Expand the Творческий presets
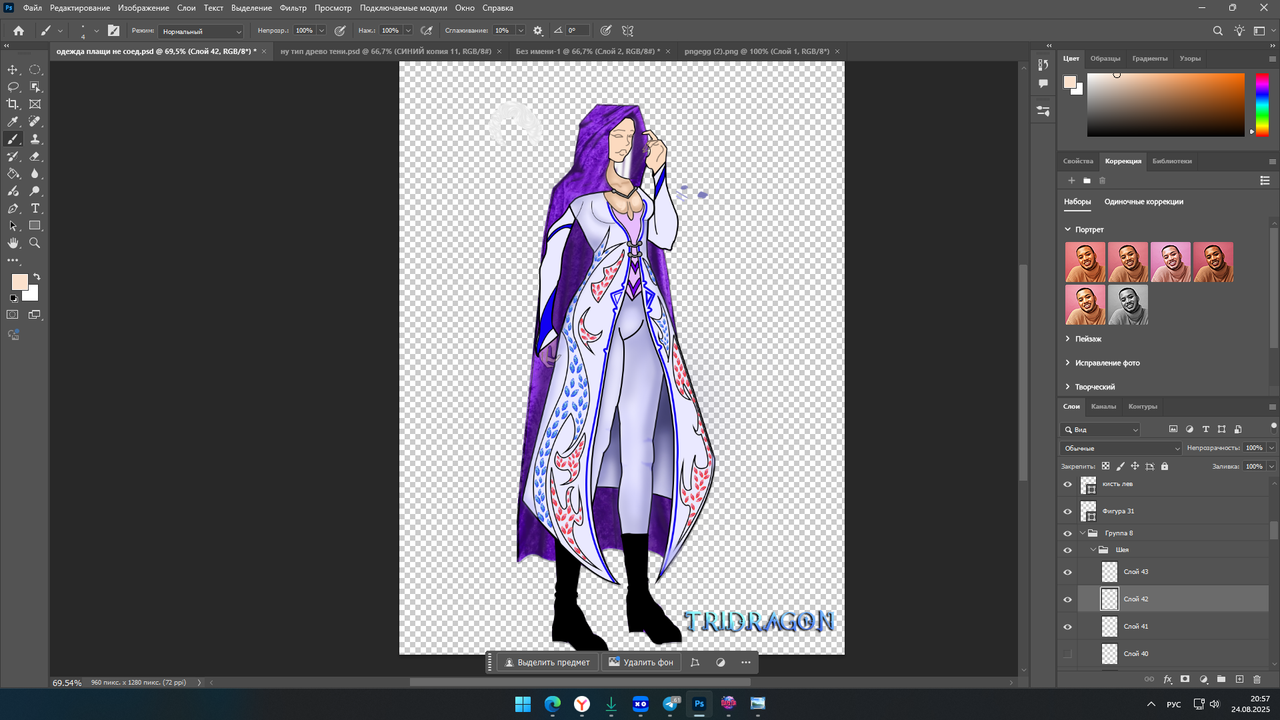This screenshot has height=720, width=1280. (1068, 387)
